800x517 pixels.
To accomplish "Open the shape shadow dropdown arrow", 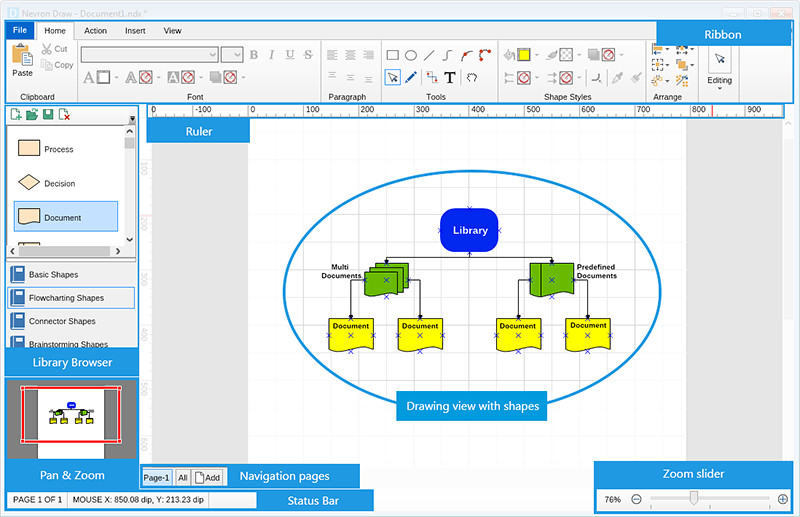I will [621, 55].
